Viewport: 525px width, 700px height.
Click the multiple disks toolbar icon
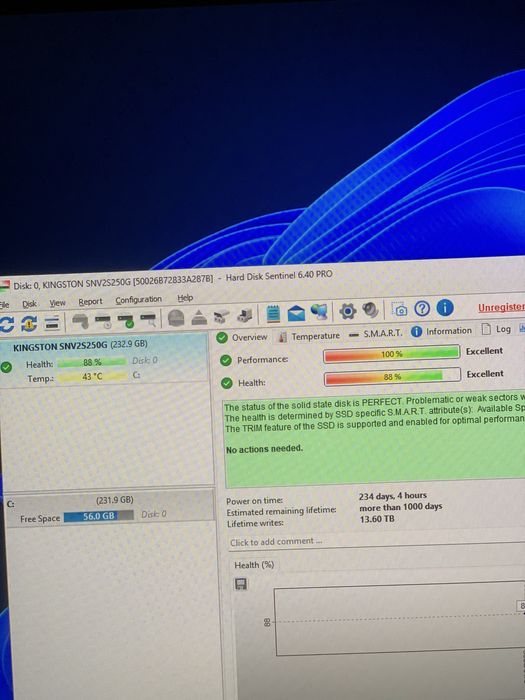tap(222, 317)
